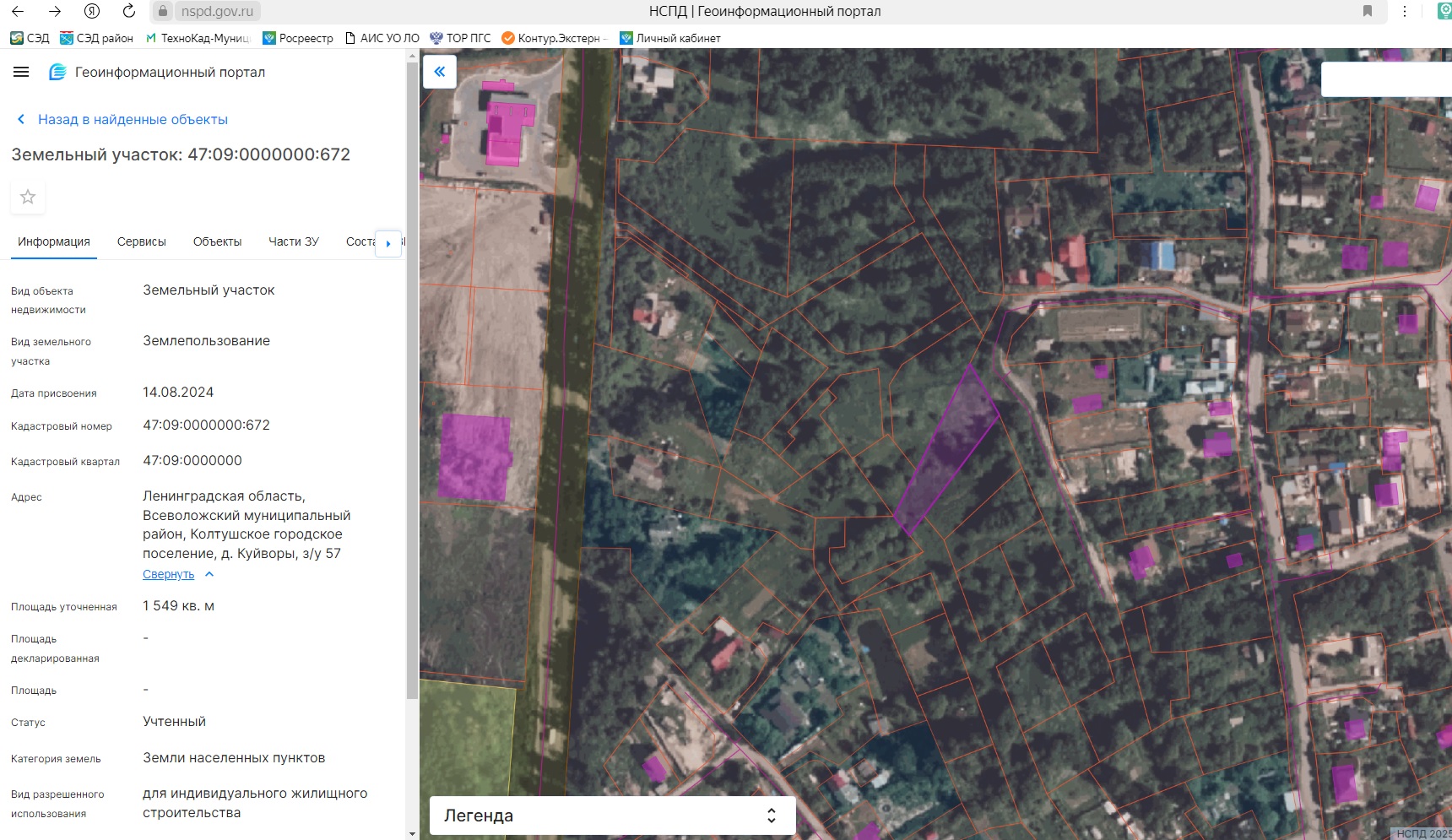Bookmark page using address bar icon
This screenshot has height=840, width=1452.
click(x=1368, y=11)
